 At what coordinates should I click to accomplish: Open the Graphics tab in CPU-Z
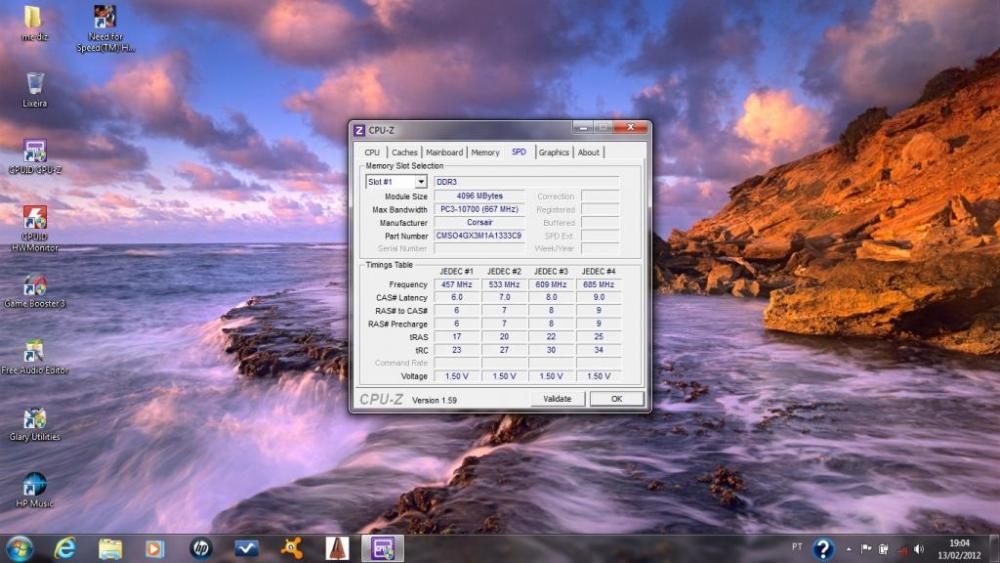pyautogui.click(x=553, y=153)
